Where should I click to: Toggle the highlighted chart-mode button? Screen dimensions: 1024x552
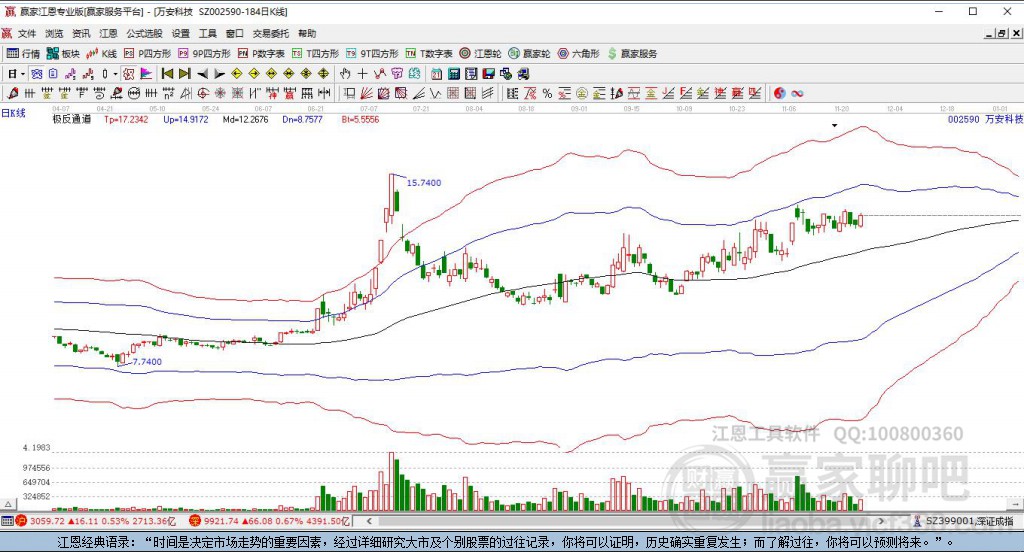click(x=37, y=74)
